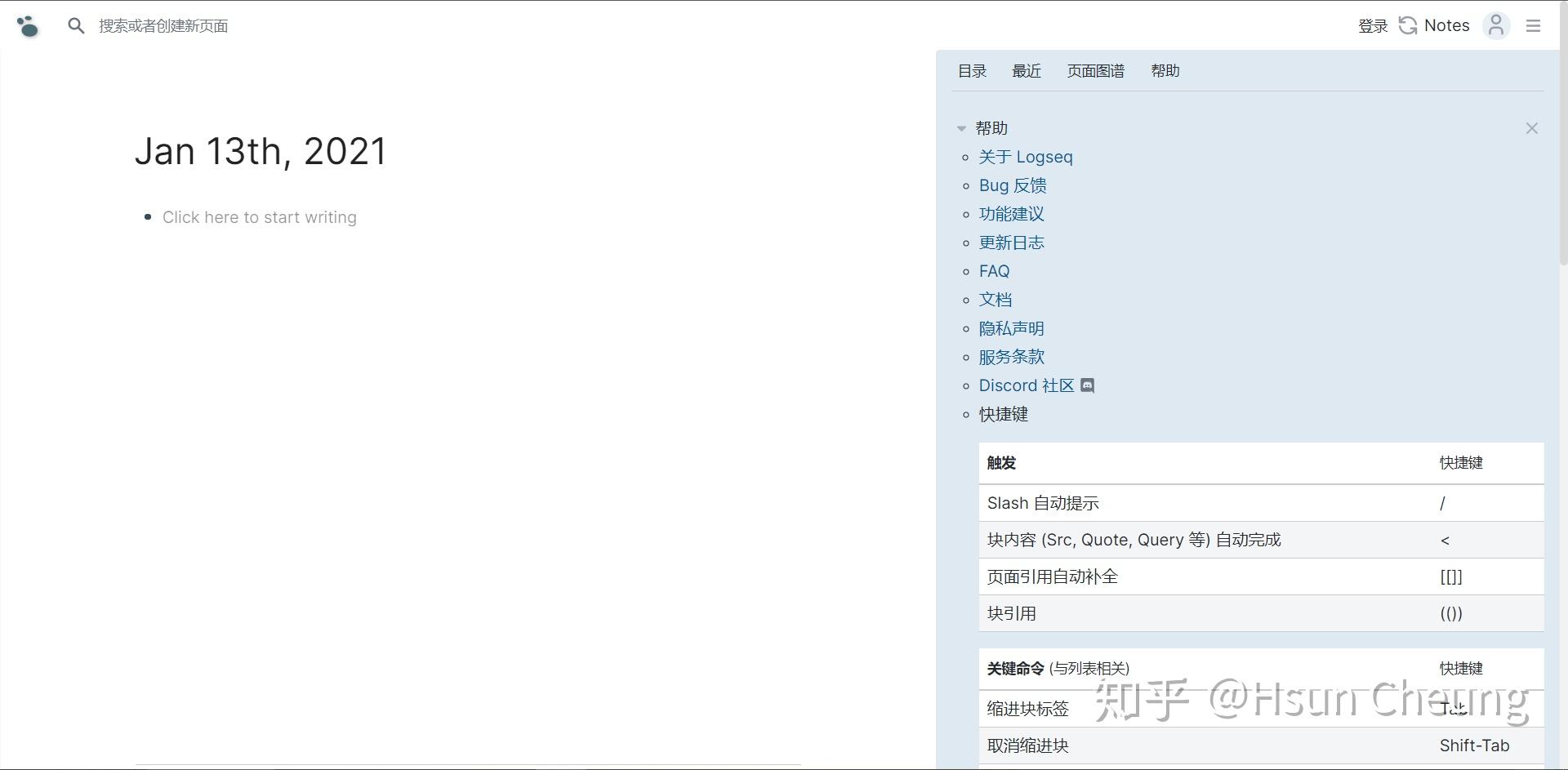Switch to the 最近 tab
This screenshot has height=770, width=1568.
[1027, 71]
